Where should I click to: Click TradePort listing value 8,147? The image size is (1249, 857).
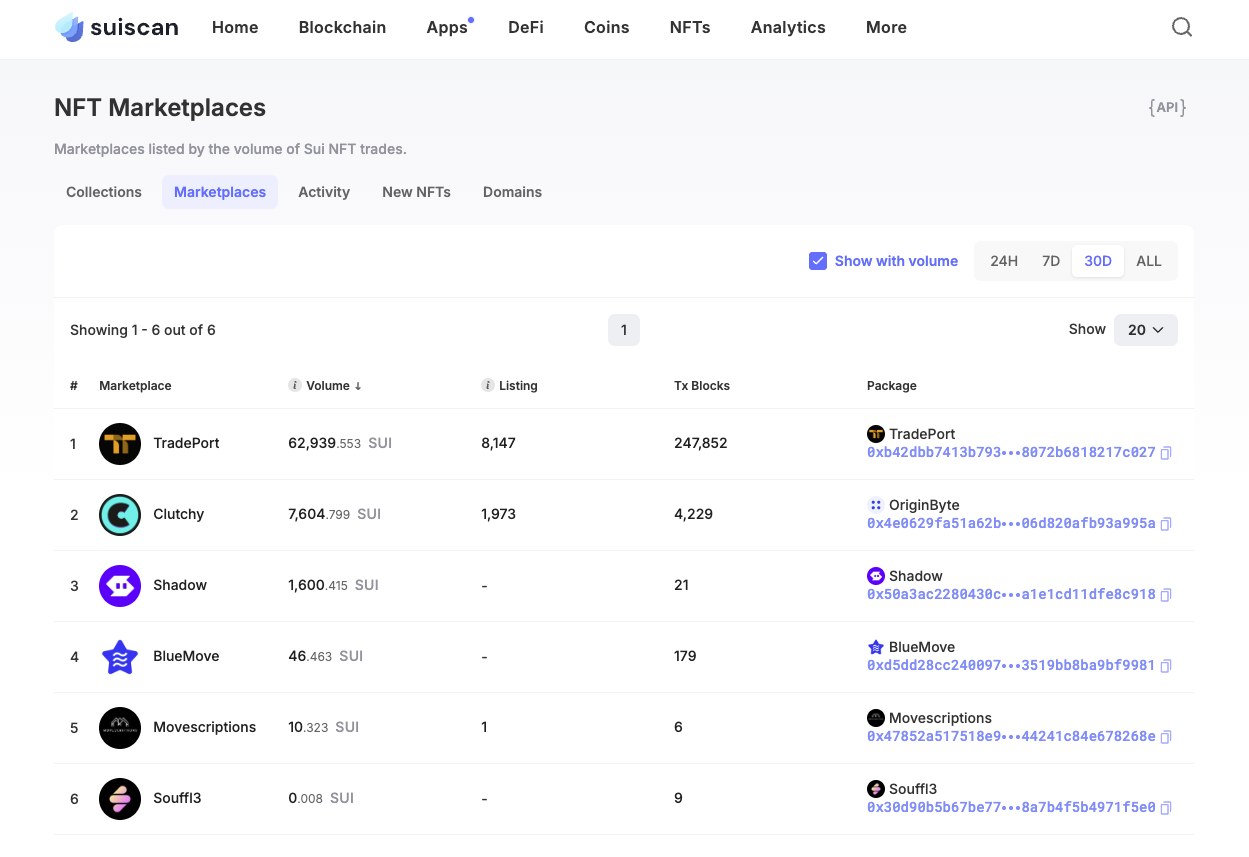click(x=498, y=443)
